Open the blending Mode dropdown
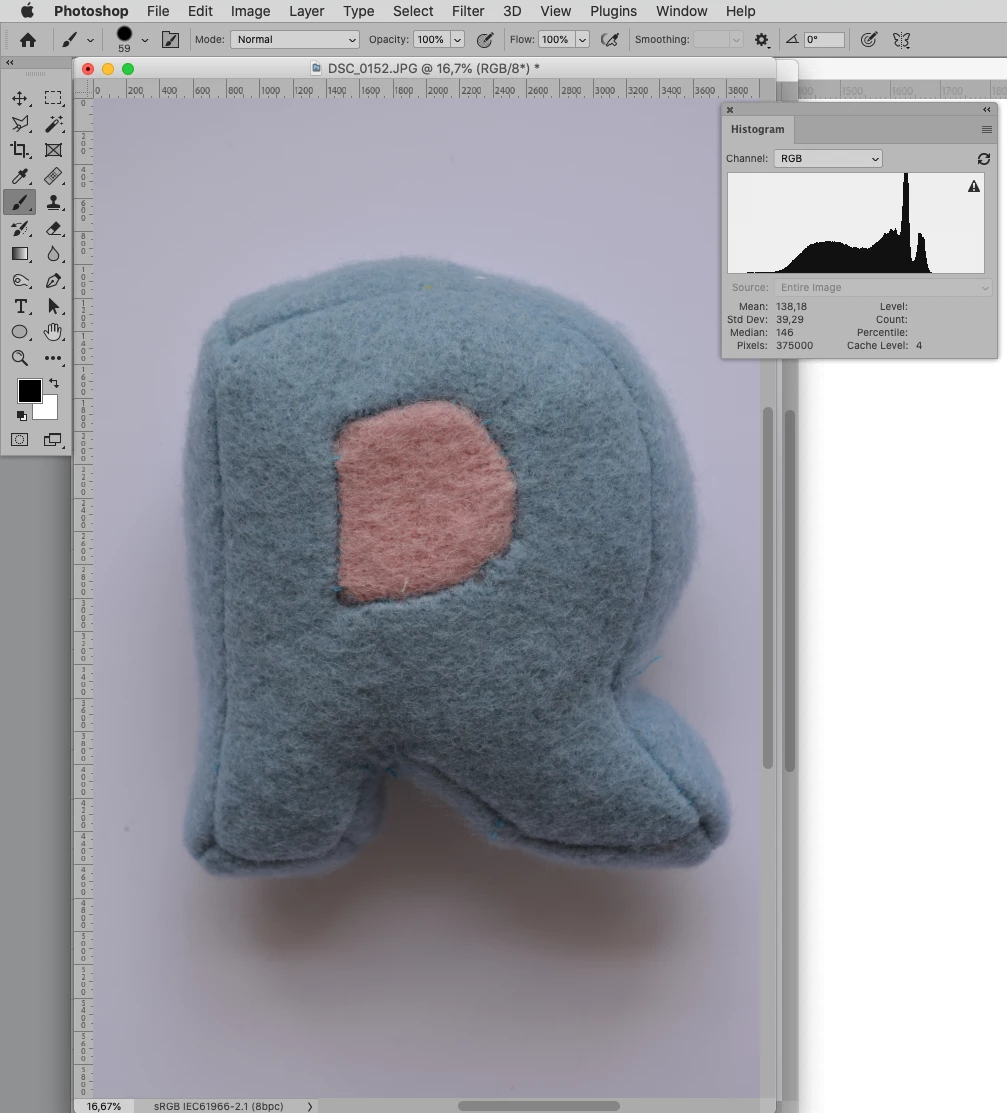 tap(295, 40)
